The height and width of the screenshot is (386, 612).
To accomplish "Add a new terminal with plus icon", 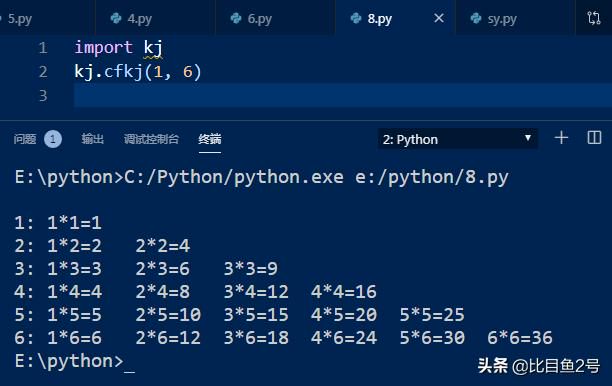I will tap(561, 138).
